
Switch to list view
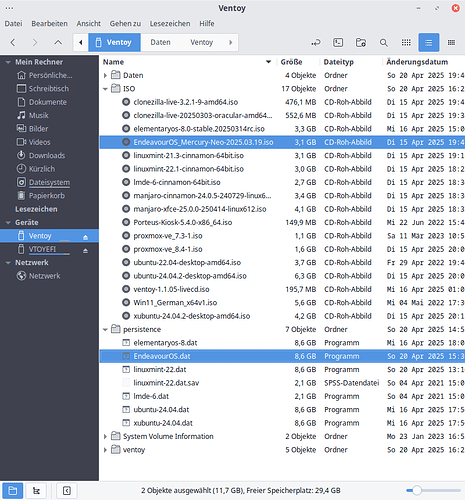point(429,42)
